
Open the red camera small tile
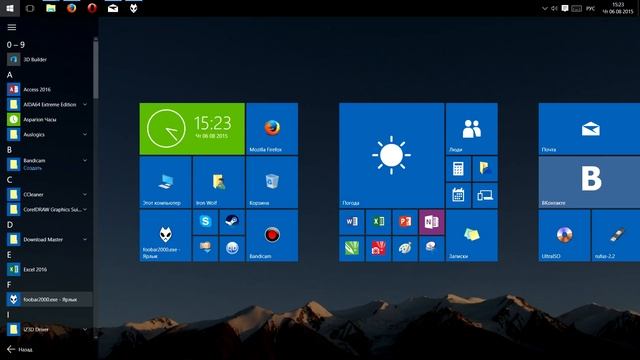pyautogui.click(x=378, y=249)
